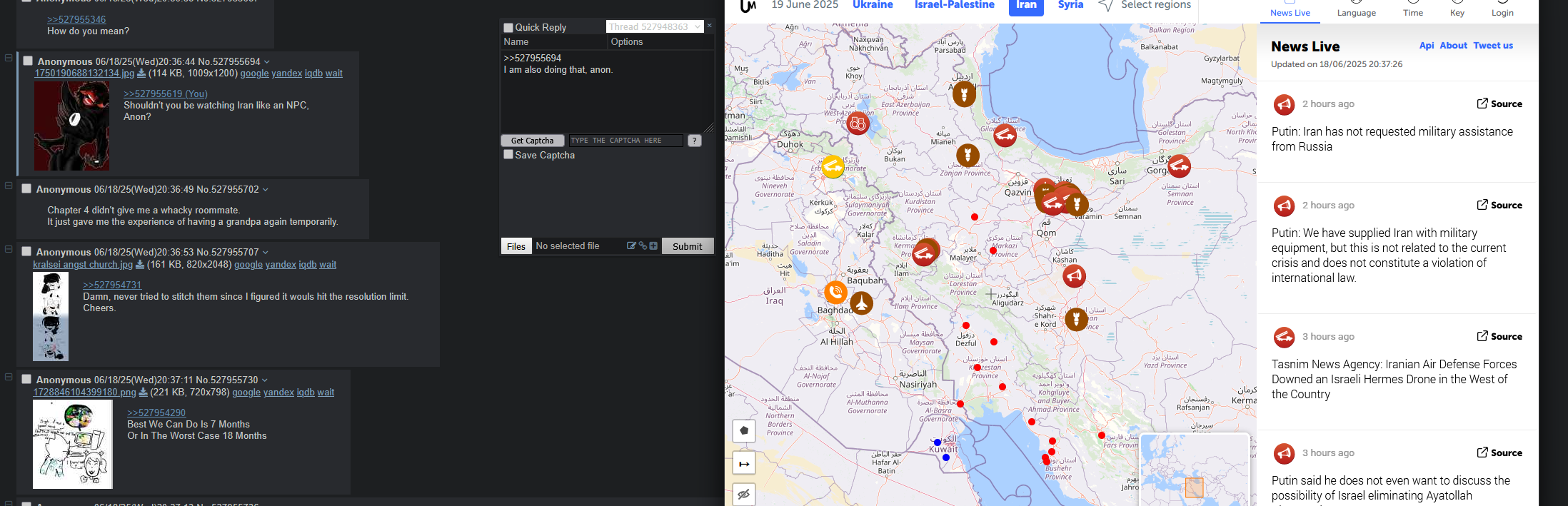Click quote link >>527955619 (You)
Image resolution: width=1568 pixels, height=506 pixels.
(x=166, y=93)
